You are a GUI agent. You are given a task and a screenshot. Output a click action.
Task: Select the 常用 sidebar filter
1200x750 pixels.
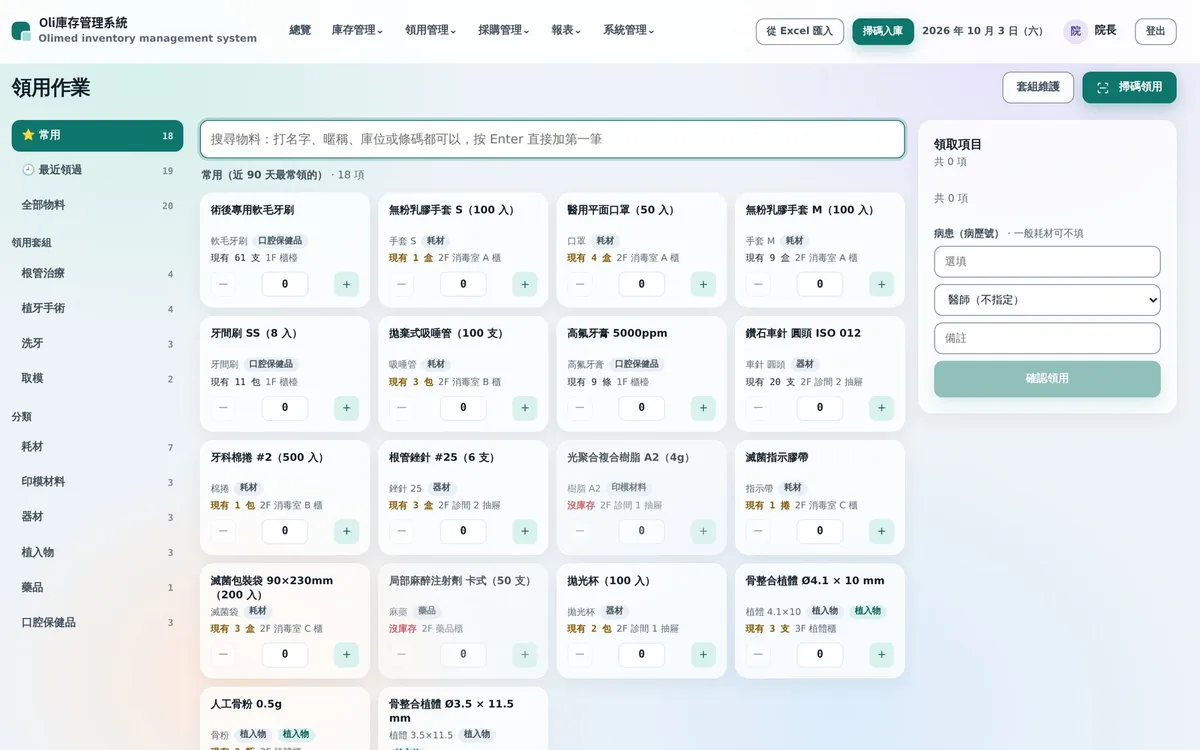pos(98,136)
